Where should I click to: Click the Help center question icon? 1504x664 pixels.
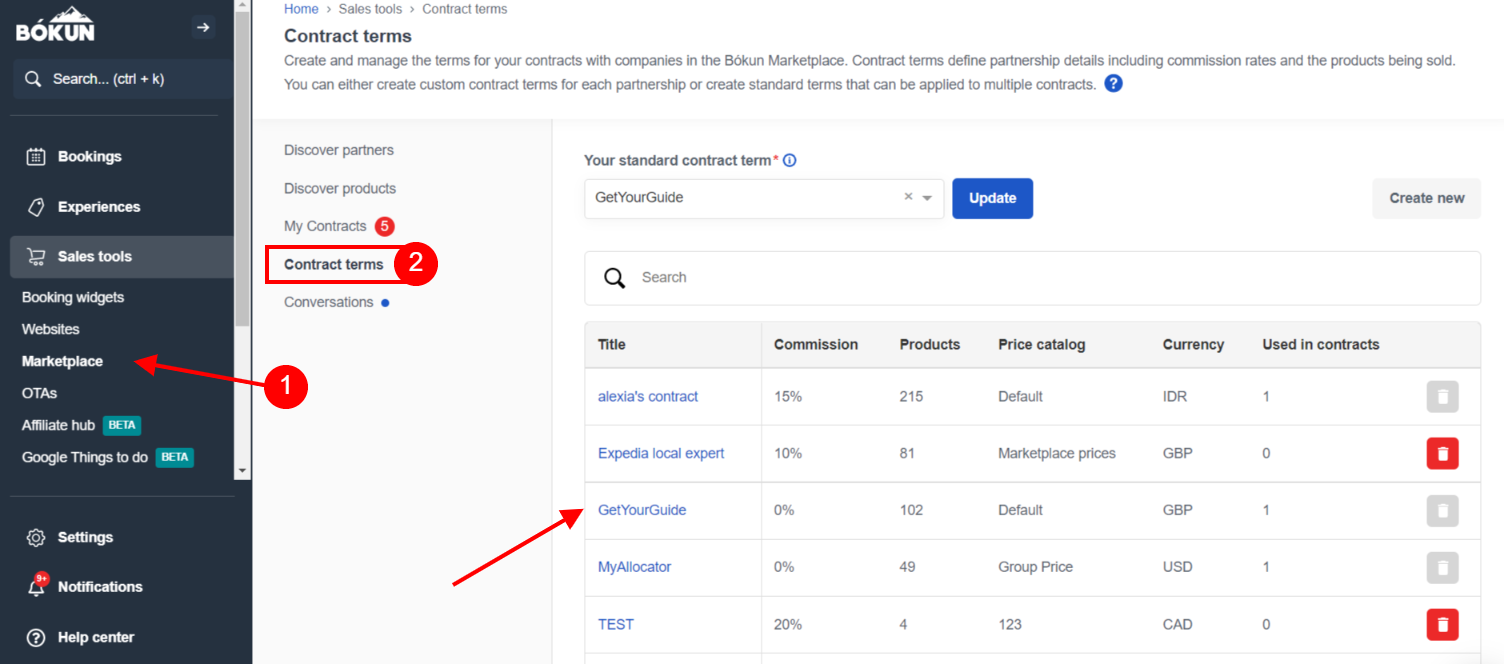[x=36, y=637]
